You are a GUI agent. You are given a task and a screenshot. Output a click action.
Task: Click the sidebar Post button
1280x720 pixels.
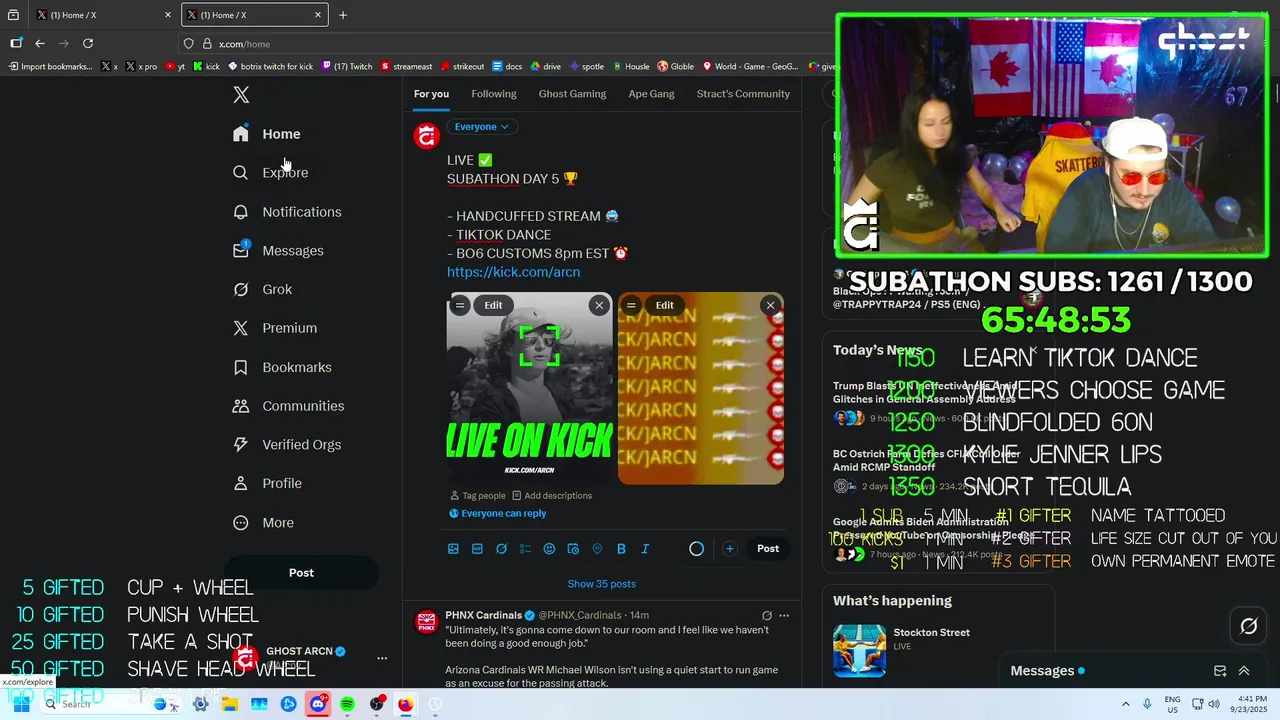[301, 573]
